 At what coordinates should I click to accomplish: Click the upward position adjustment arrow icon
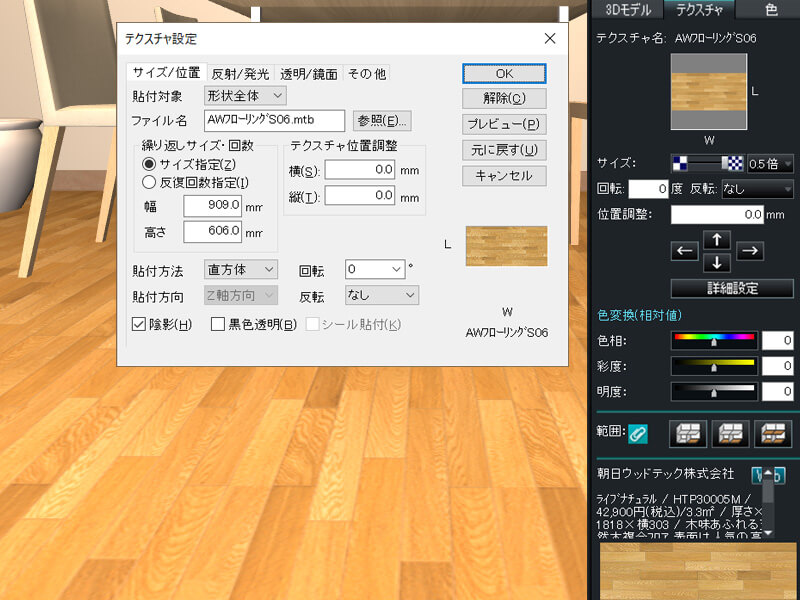pyautogui.click(x=716, y=240)
